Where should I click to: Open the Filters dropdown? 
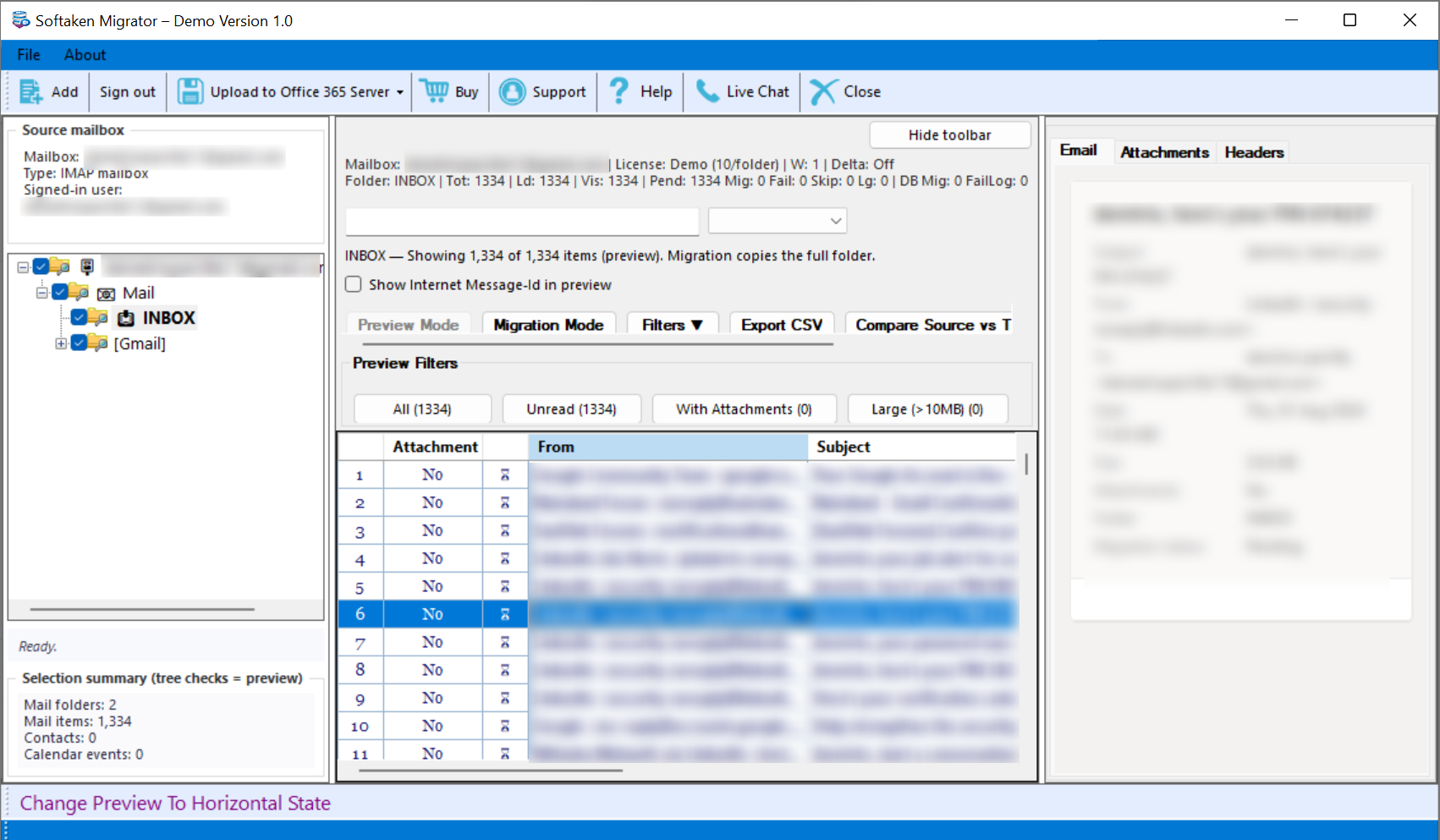pos(673,325)
